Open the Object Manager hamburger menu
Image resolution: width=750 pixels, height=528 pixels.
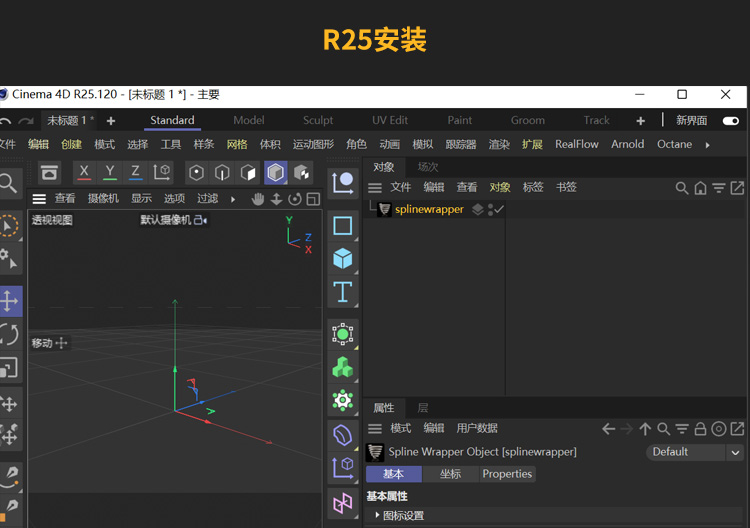[x=375, y=188]
